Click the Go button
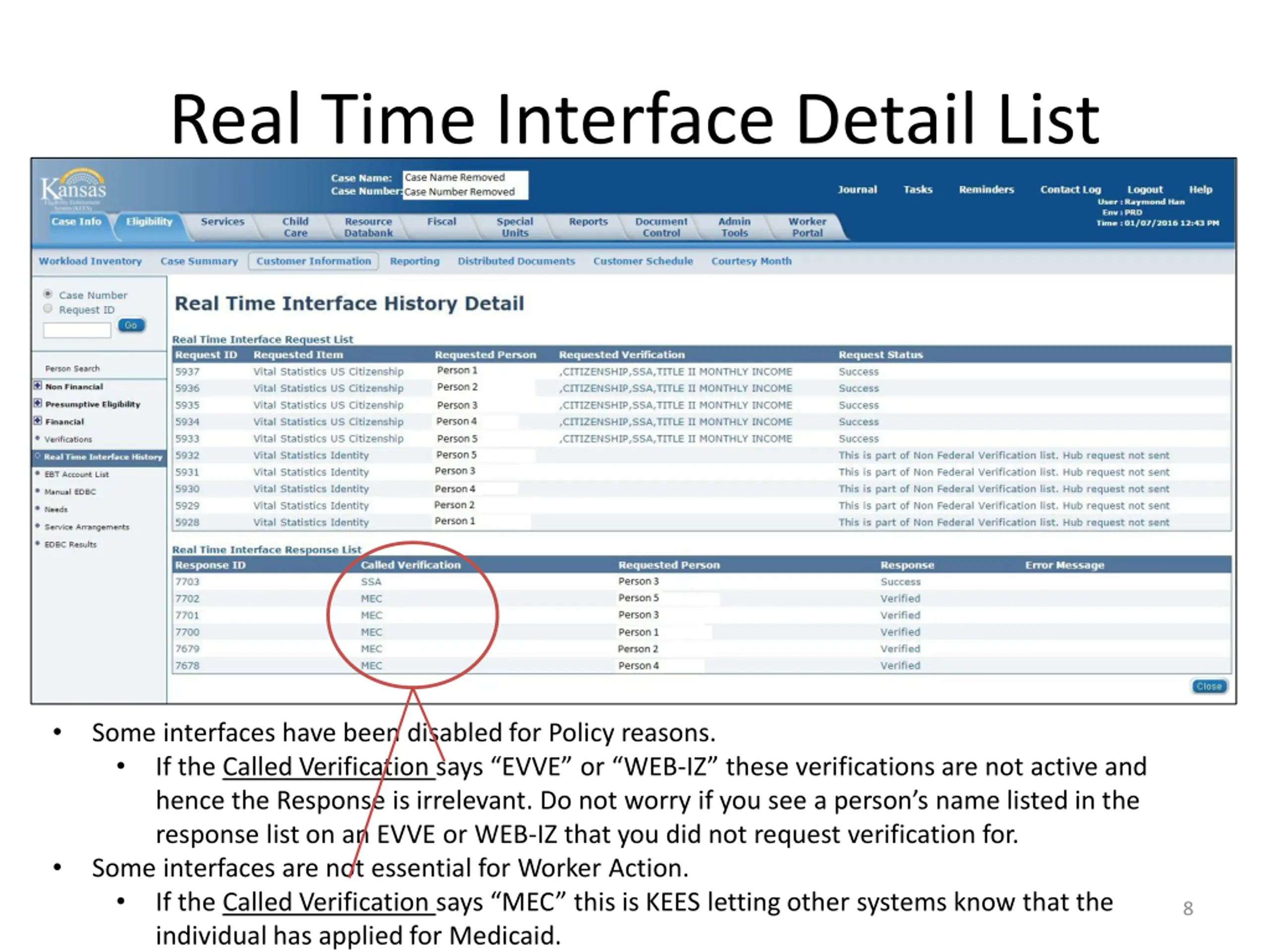This screenshot has width=1270, height=952. coord(131,325)
